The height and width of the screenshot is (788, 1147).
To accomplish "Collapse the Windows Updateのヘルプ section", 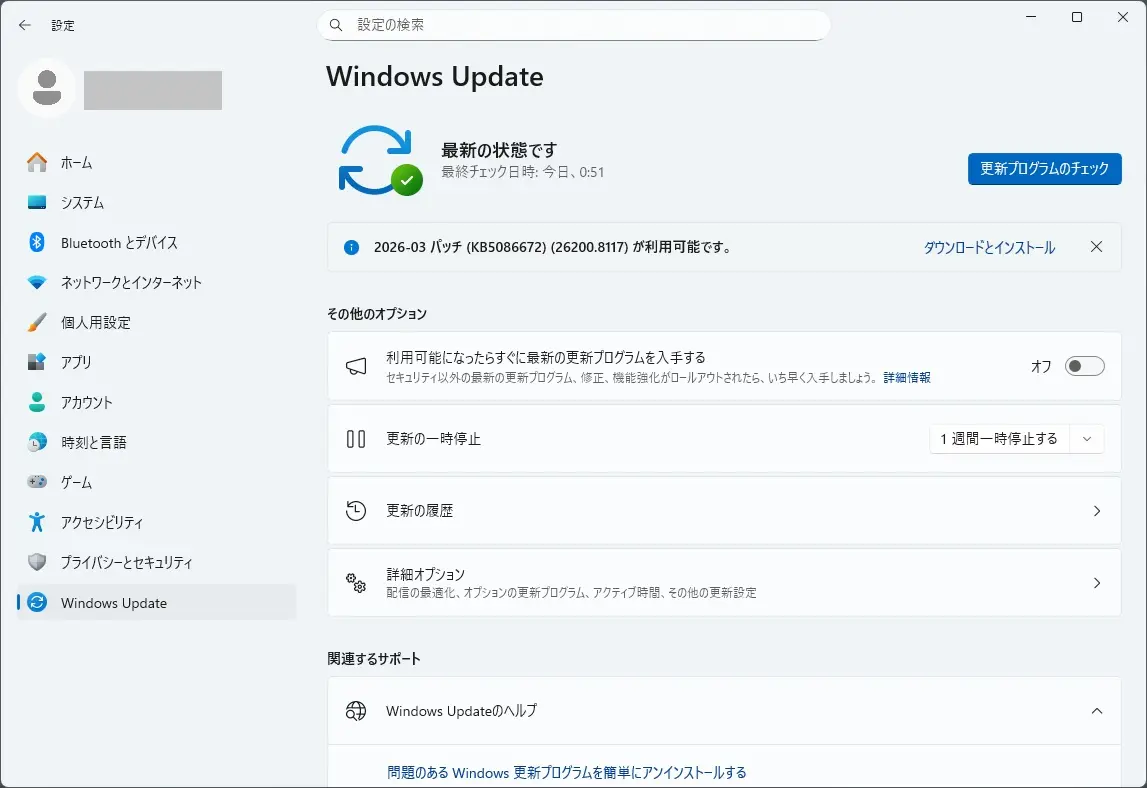I will click(1096, 711).
